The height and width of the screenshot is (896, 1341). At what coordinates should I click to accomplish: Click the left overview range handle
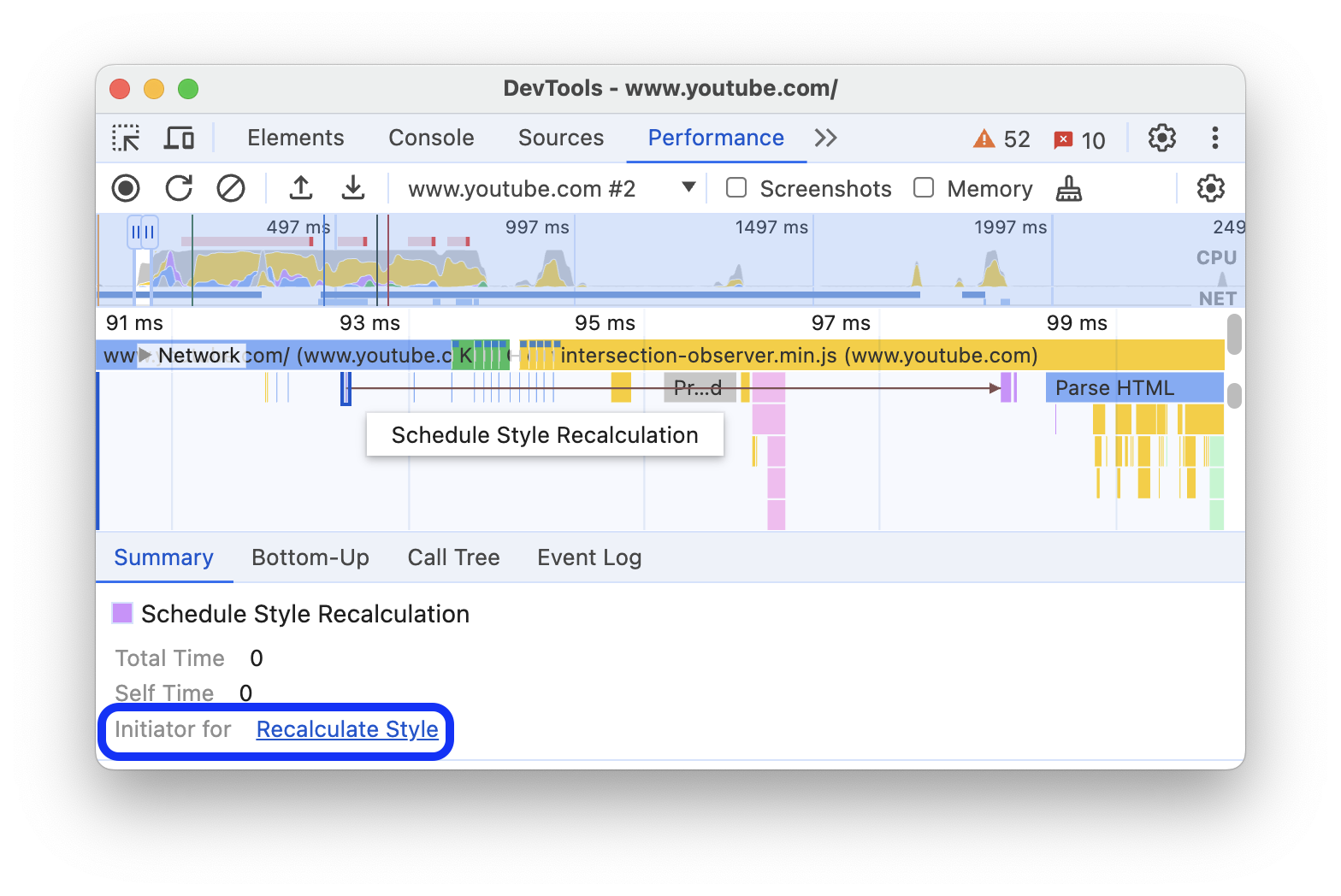click(x=135, y=232)
